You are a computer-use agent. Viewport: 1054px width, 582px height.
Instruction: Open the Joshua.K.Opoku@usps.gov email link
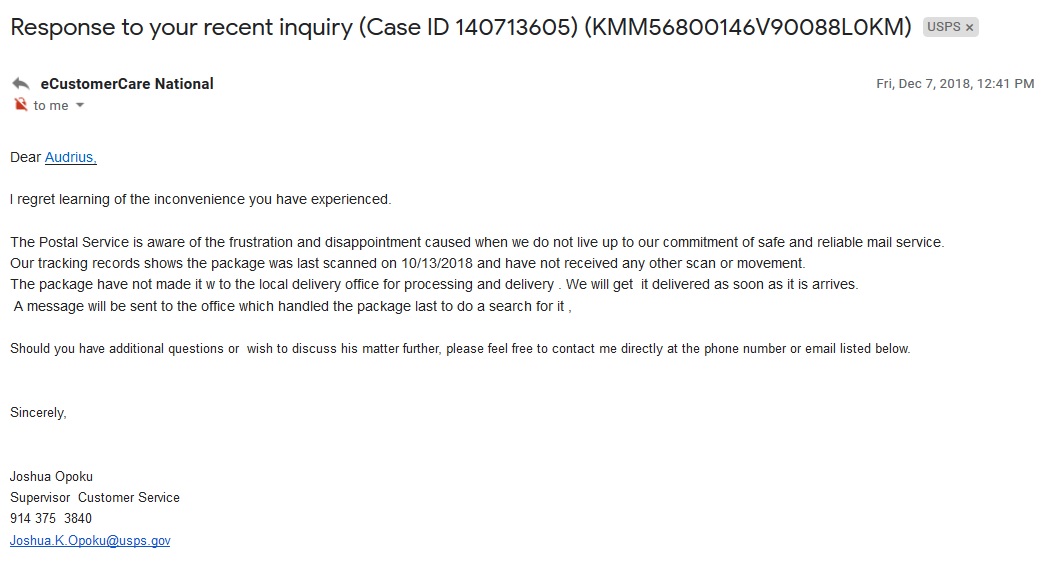[x=90, y=540]
